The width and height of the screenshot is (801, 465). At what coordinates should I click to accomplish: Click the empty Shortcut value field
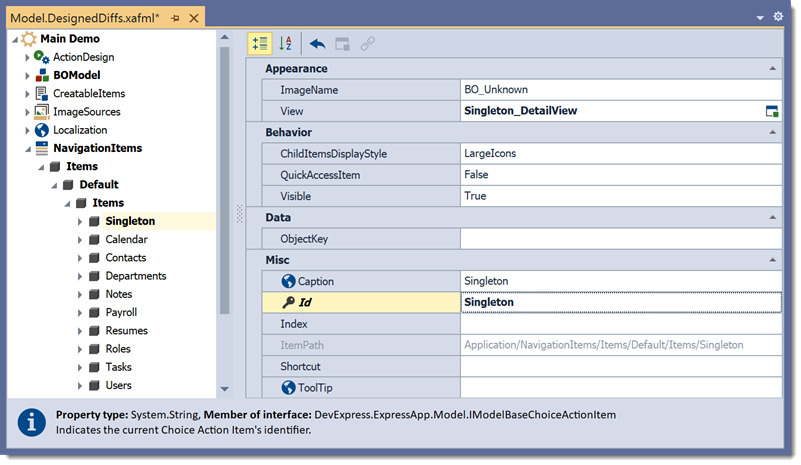point(621,366)
